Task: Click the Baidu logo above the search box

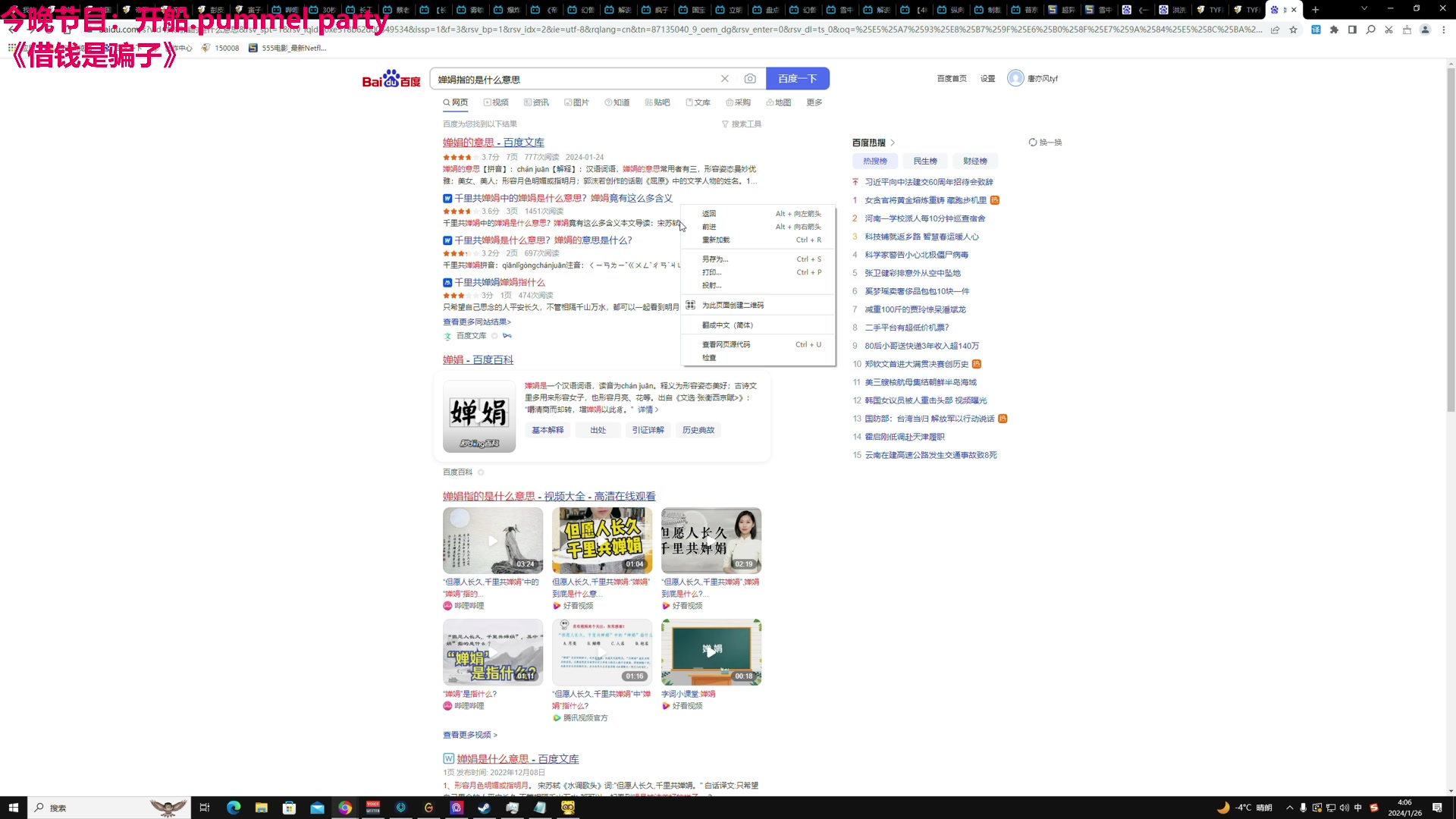Action: (x=390, y=78)
